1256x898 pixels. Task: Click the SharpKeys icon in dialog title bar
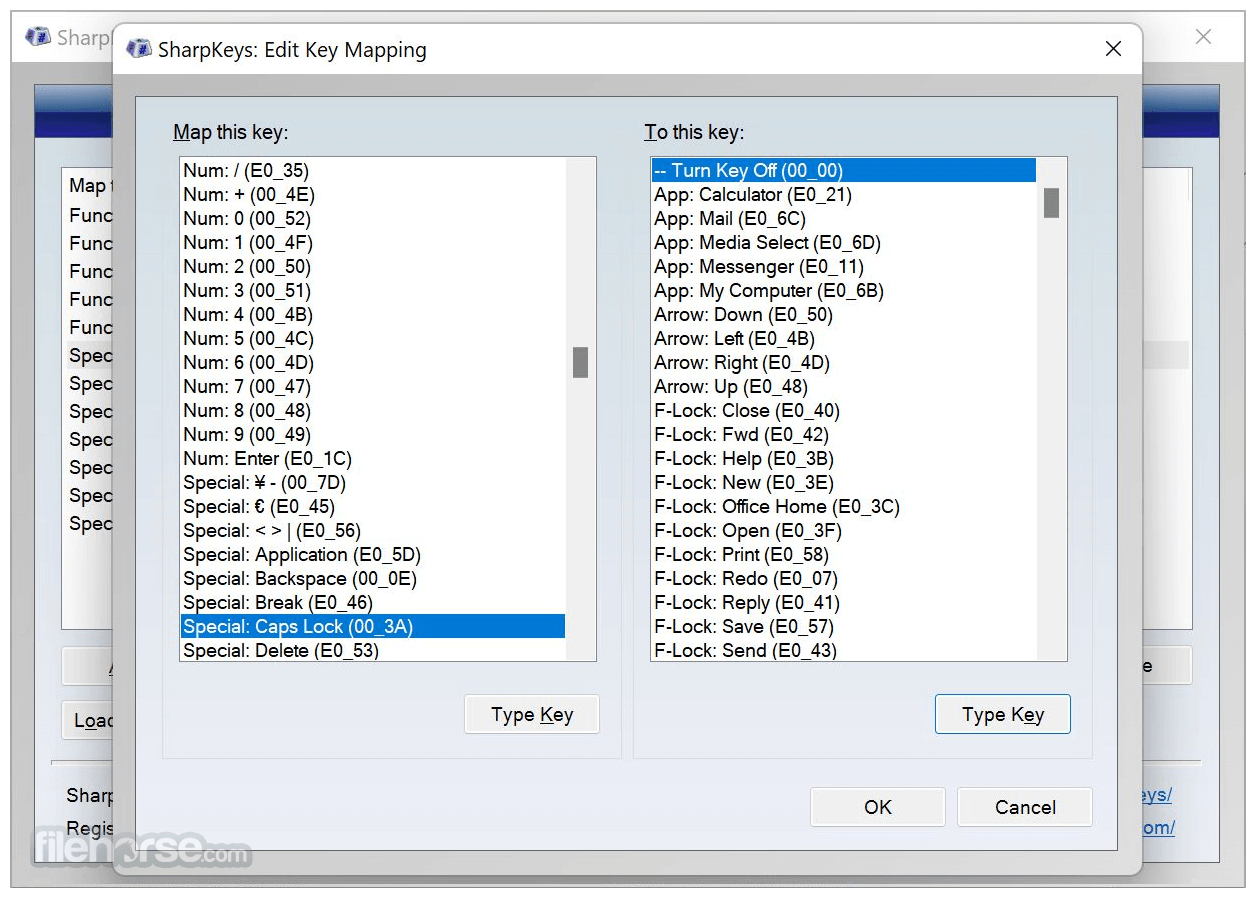[x=139, y=50]
